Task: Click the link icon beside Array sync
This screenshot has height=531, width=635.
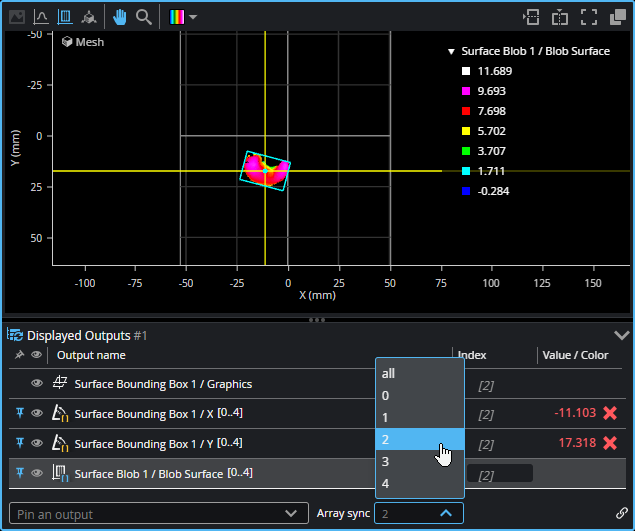Action: point(622,513)
